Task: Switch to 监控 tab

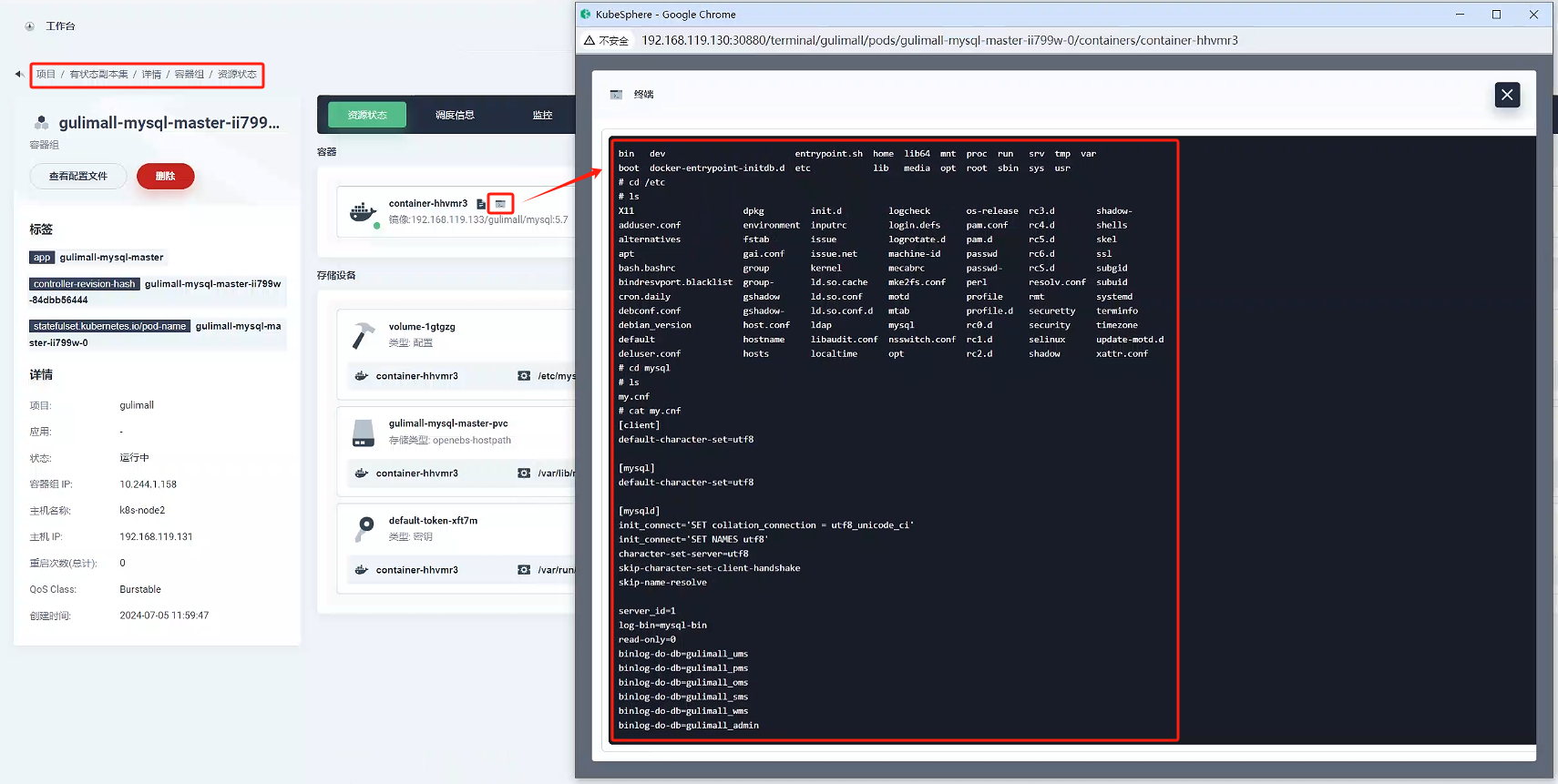Action: point(542,115)
